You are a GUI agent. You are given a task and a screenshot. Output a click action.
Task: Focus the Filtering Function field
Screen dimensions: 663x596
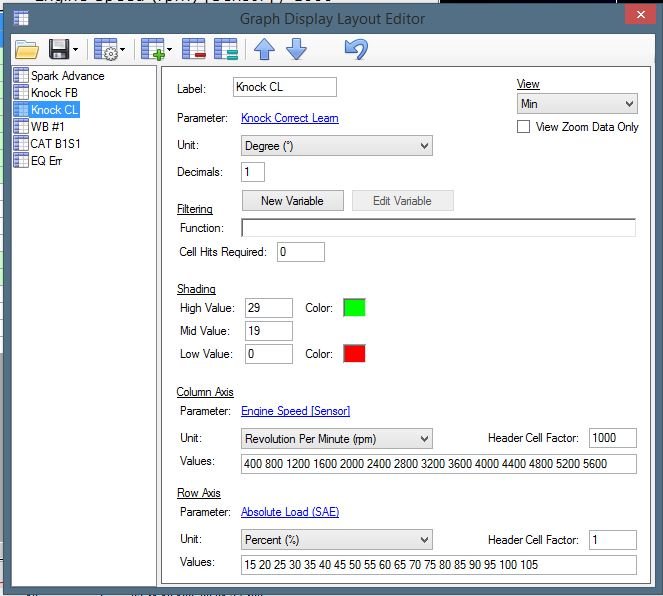pos(438,228)
